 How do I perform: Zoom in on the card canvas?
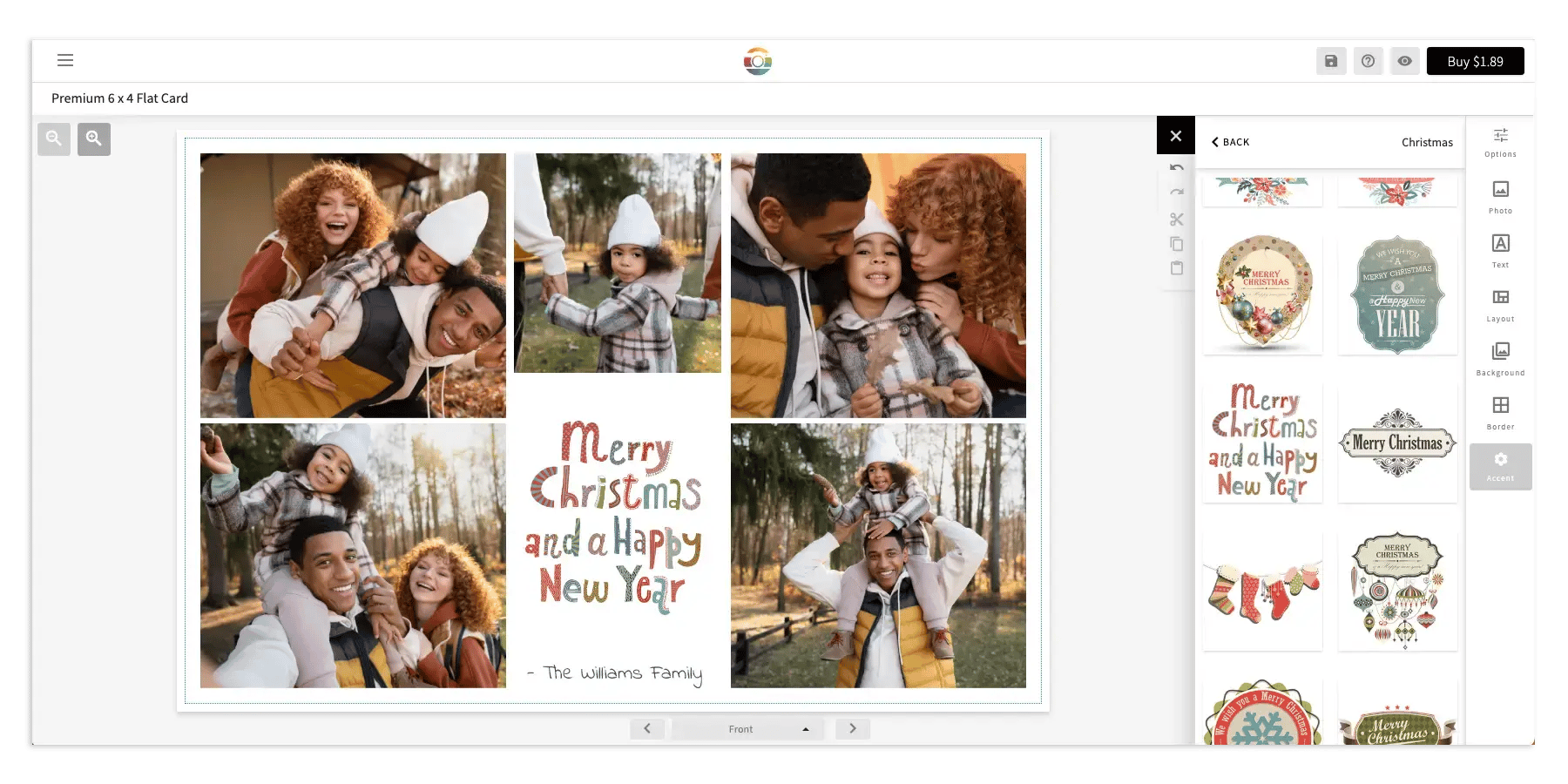pyautogui.click(x=94, y=139)
